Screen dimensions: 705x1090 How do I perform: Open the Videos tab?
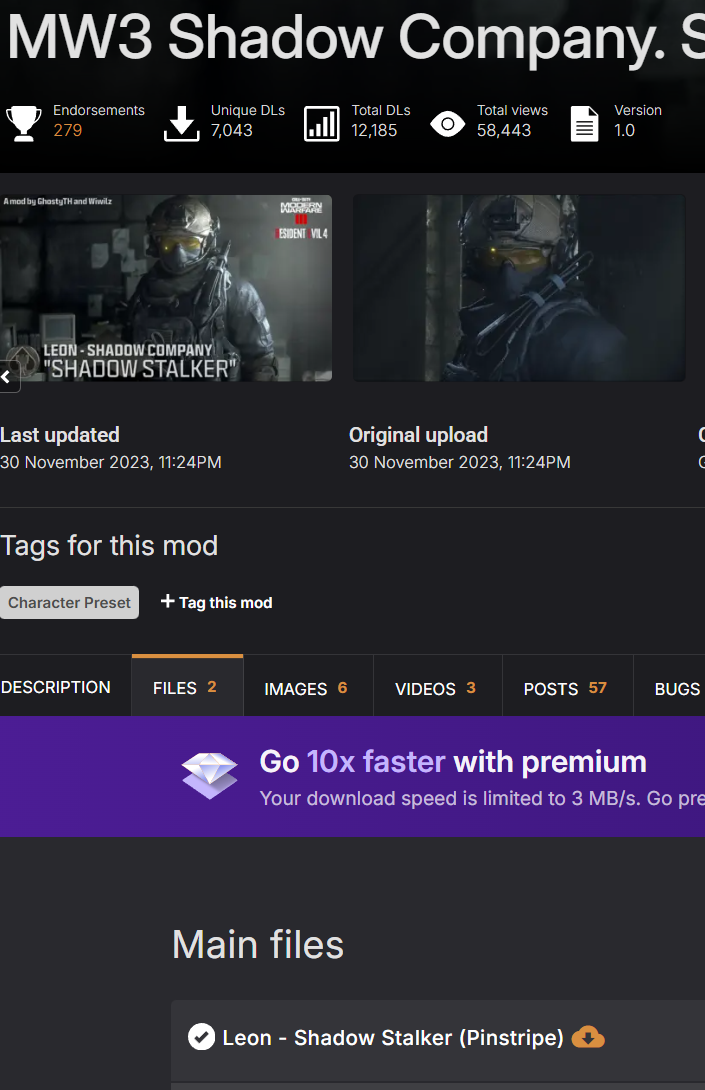[437, 688]
